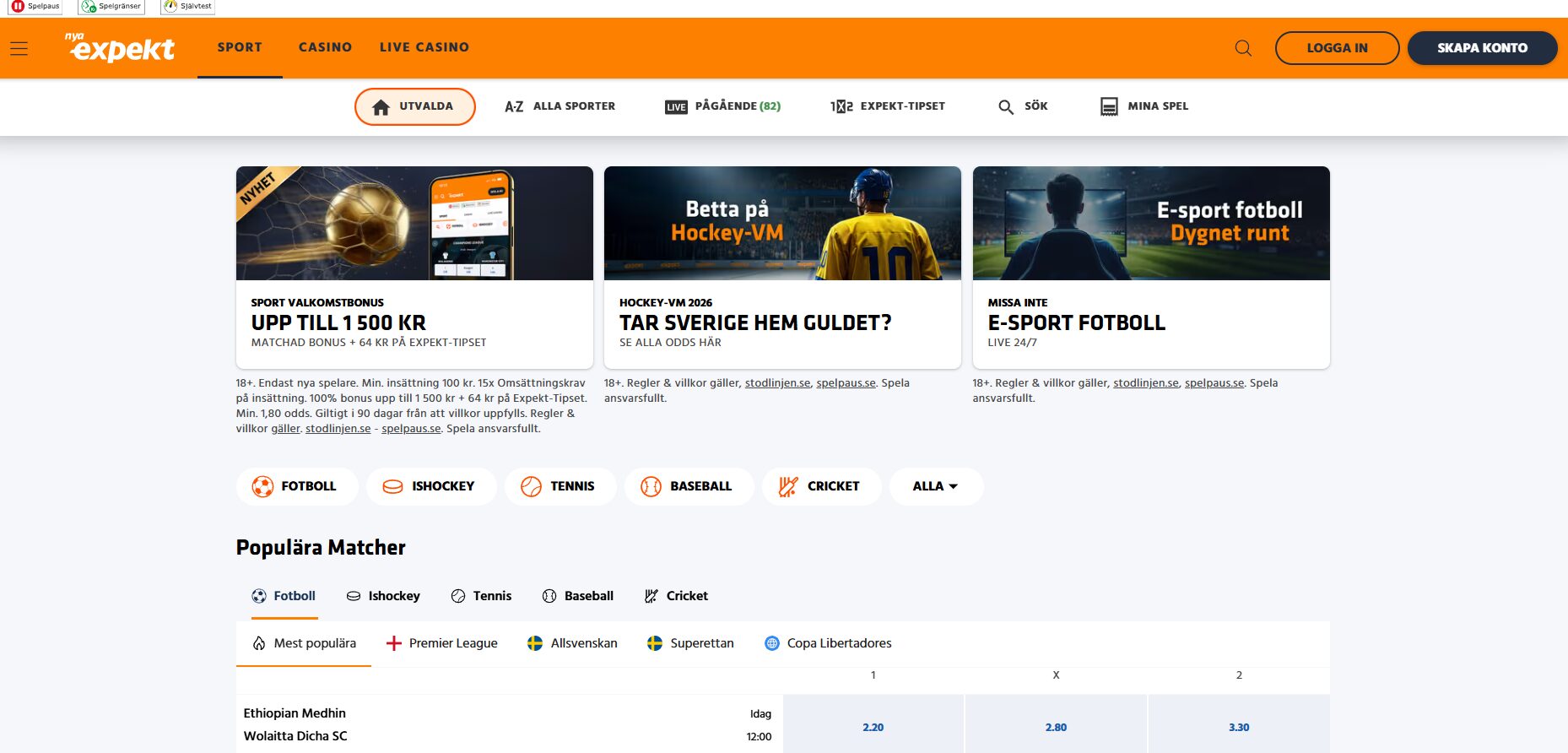Click the home icon in Utvalda

click(x=381, y=107)
